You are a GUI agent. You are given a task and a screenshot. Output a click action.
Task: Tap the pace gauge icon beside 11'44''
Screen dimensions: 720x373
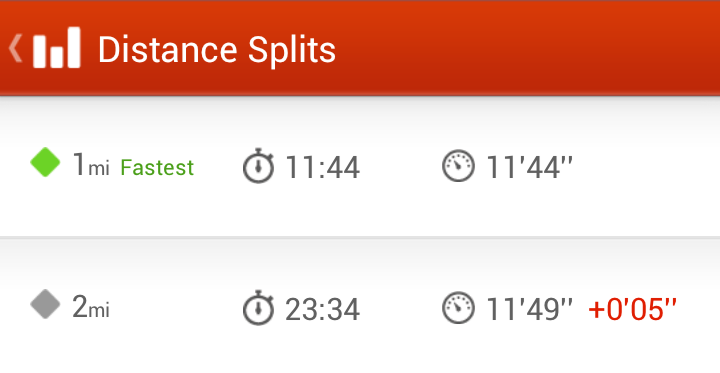tap(458, 166)
